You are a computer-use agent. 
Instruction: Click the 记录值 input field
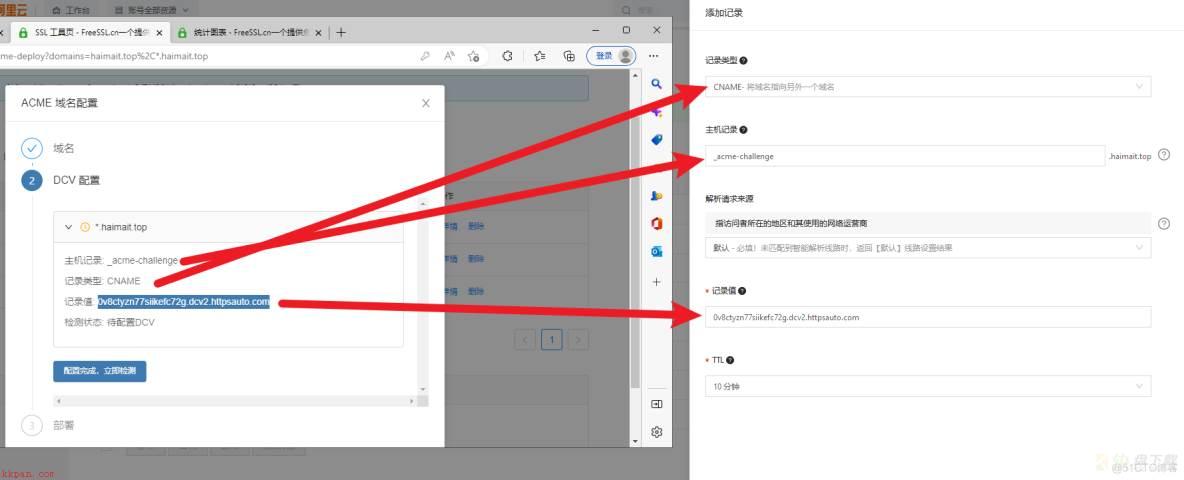[x=928, y=317]
